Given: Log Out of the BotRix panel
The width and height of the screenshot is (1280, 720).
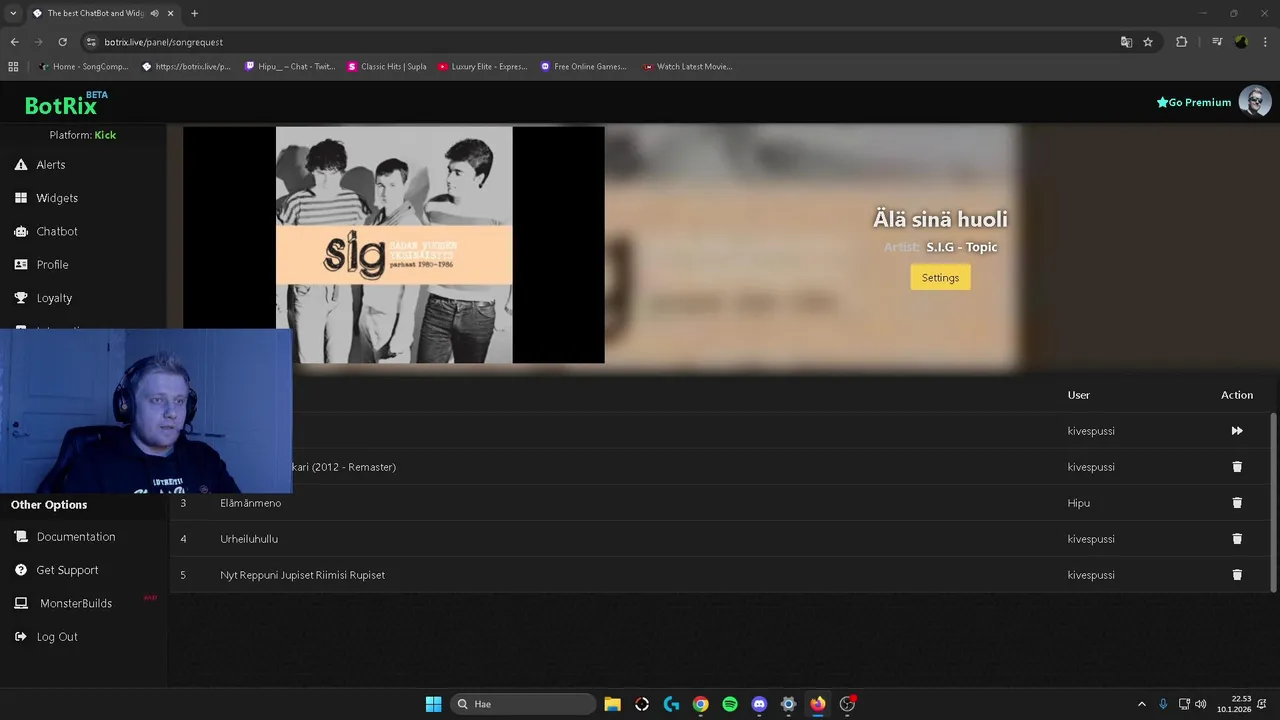Looking at the screenshot, I should point(57,637).
